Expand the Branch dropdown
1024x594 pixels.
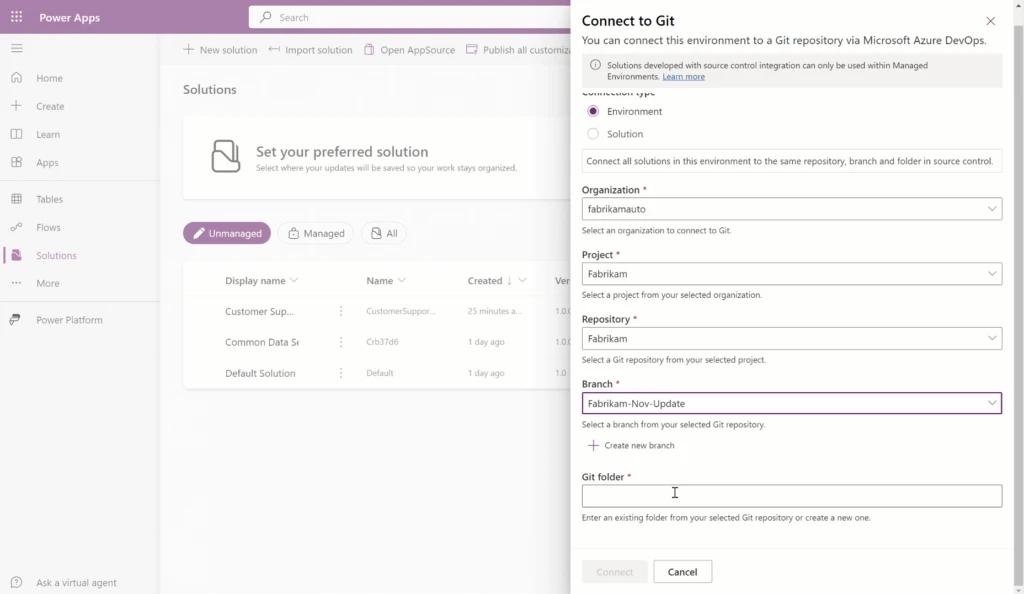tap(991, 403)
